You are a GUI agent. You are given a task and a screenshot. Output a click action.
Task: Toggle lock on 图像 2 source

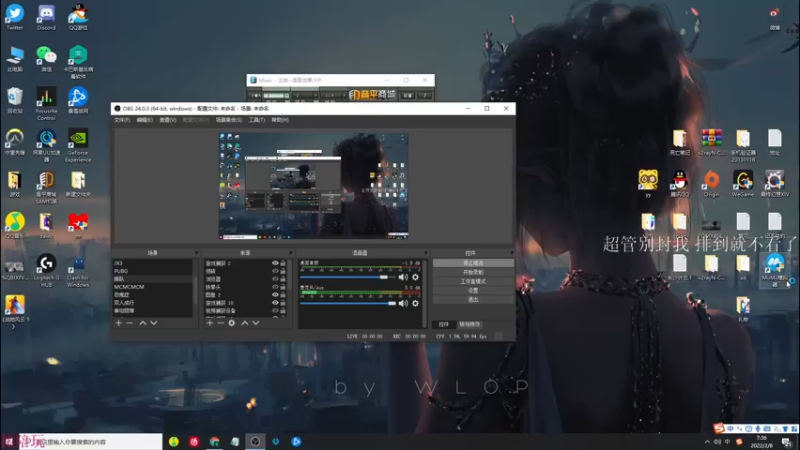(283, 295)
